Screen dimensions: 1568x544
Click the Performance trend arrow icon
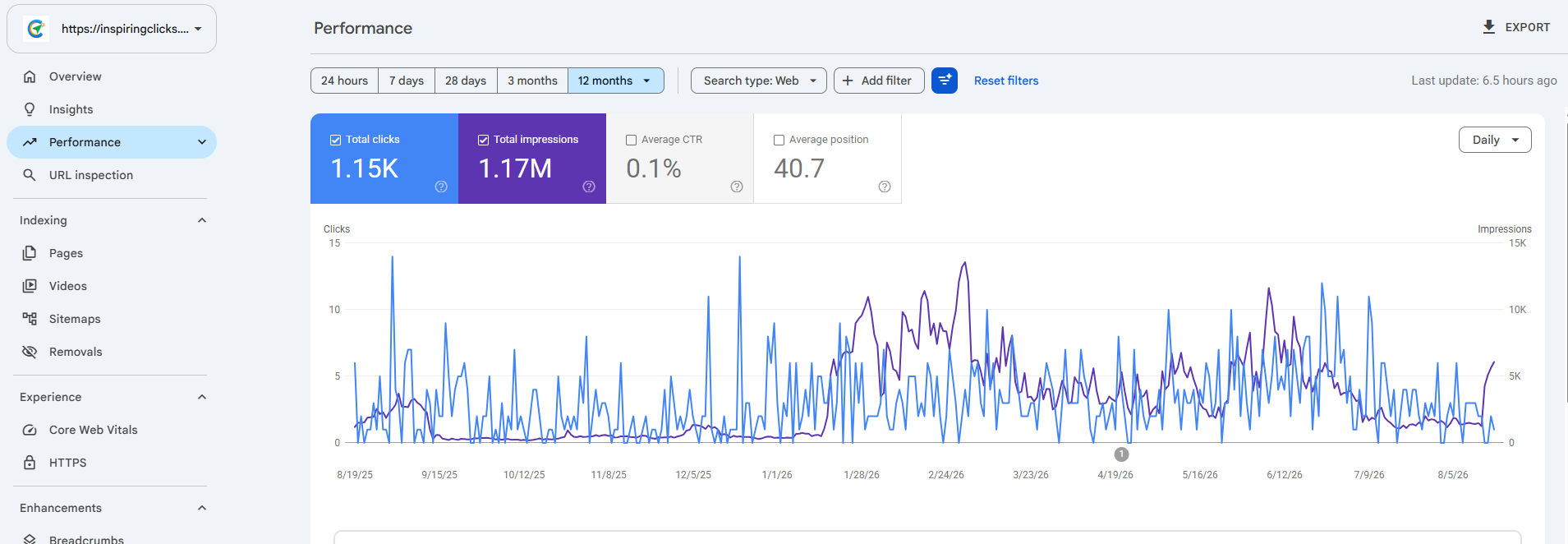pyautogui.click(x=30, y=142)
